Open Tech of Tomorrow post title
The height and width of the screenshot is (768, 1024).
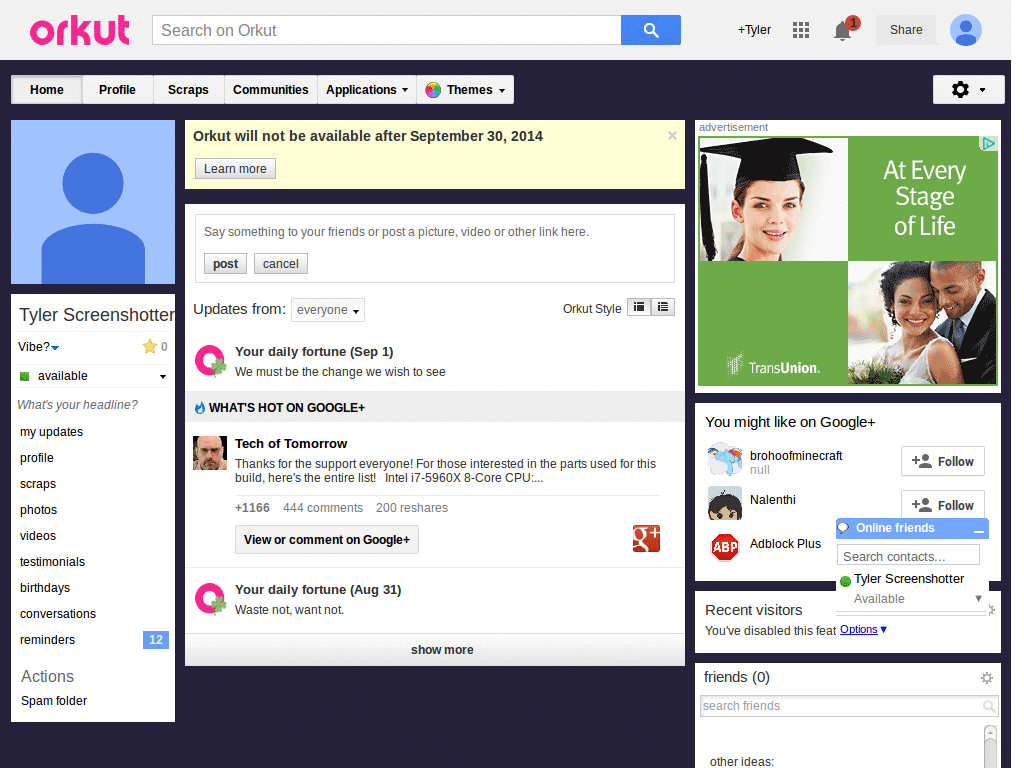(x=291, y=443)
